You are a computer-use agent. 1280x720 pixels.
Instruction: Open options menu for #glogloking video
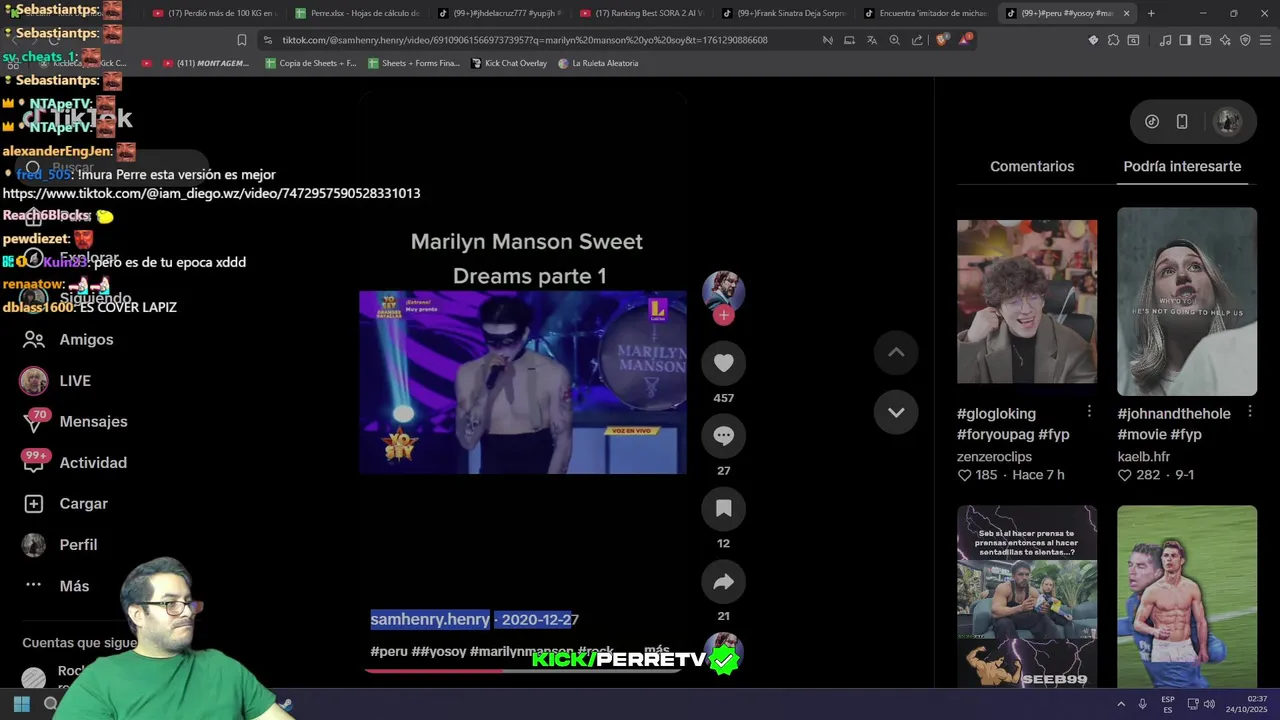pos(1089,412)
